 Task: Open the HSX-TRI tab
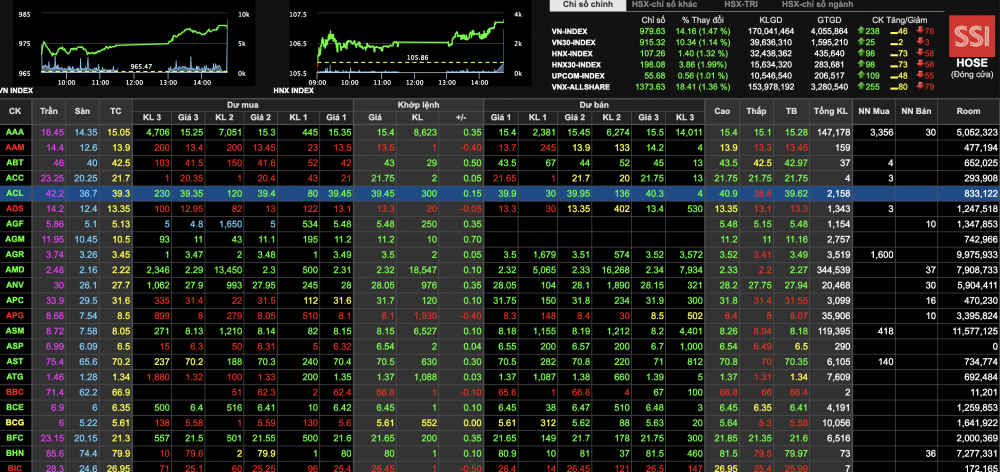(x=741, y=5)
